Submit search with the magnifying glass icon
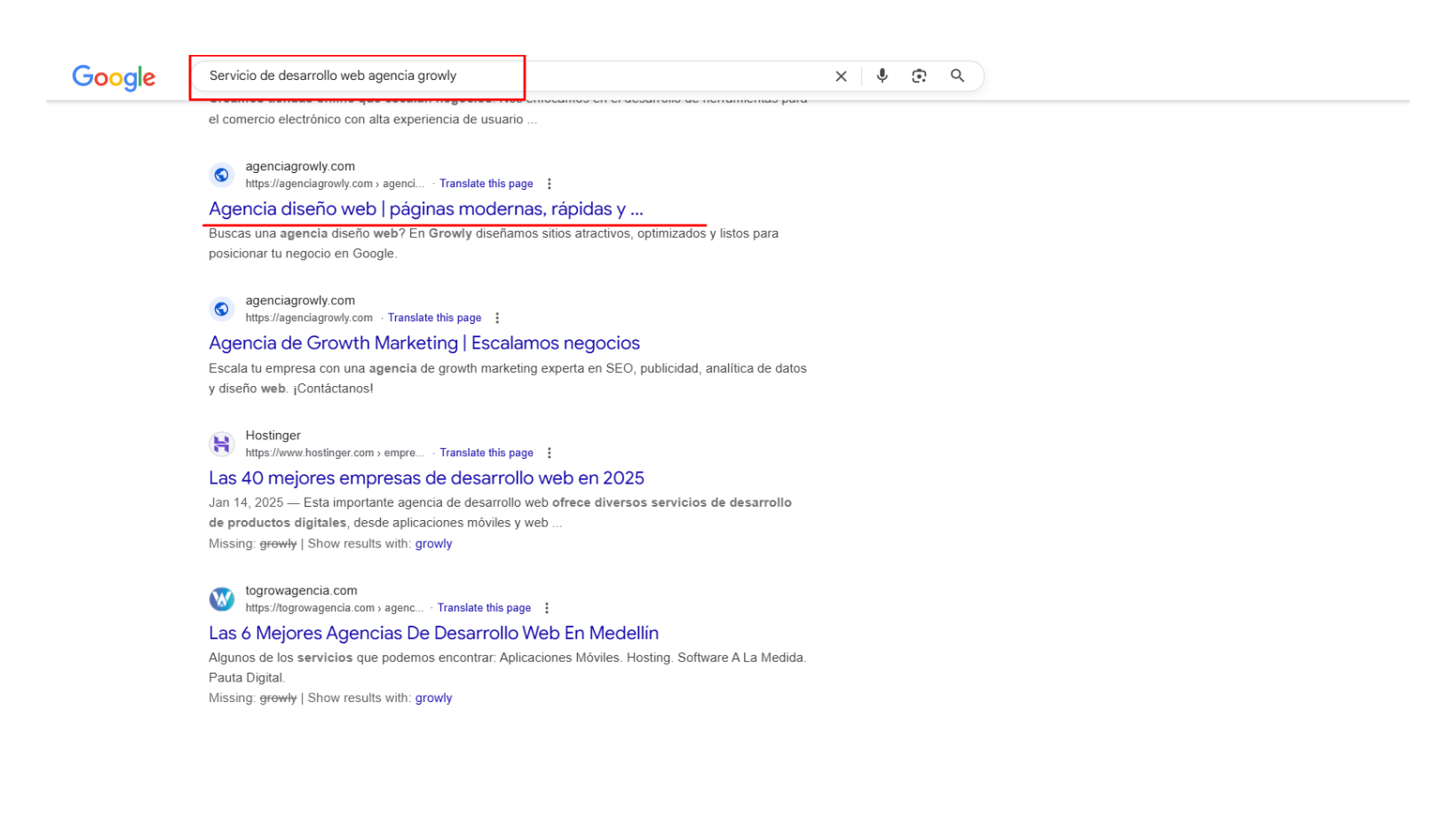The image size is (1456, 820). [x=957, y=75]
